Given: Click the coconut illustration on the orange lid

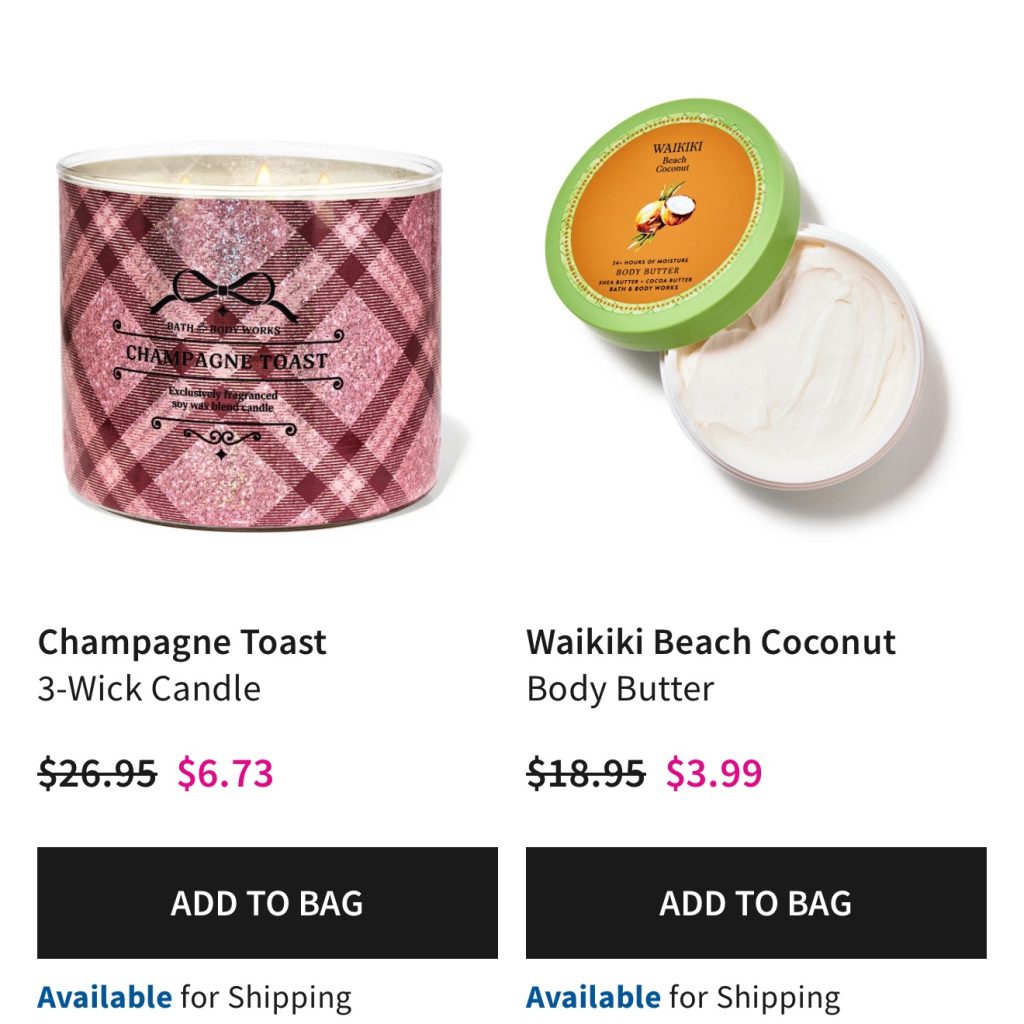Looking at the screenshot, I should tap(664, 214).
